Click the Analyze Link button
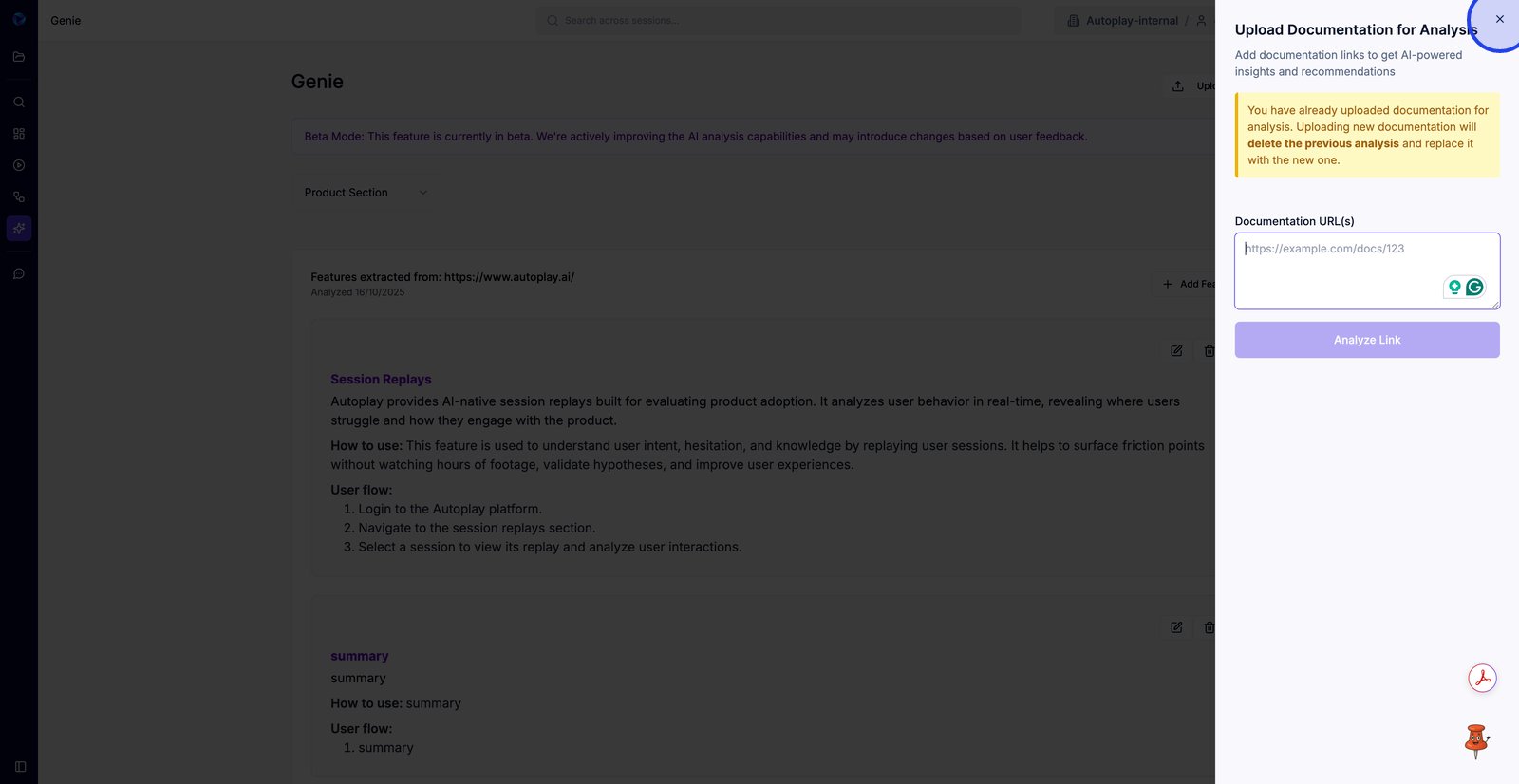Image resolution: width=1519 pixels, height=784 pixels. (x=1366, y=340)
